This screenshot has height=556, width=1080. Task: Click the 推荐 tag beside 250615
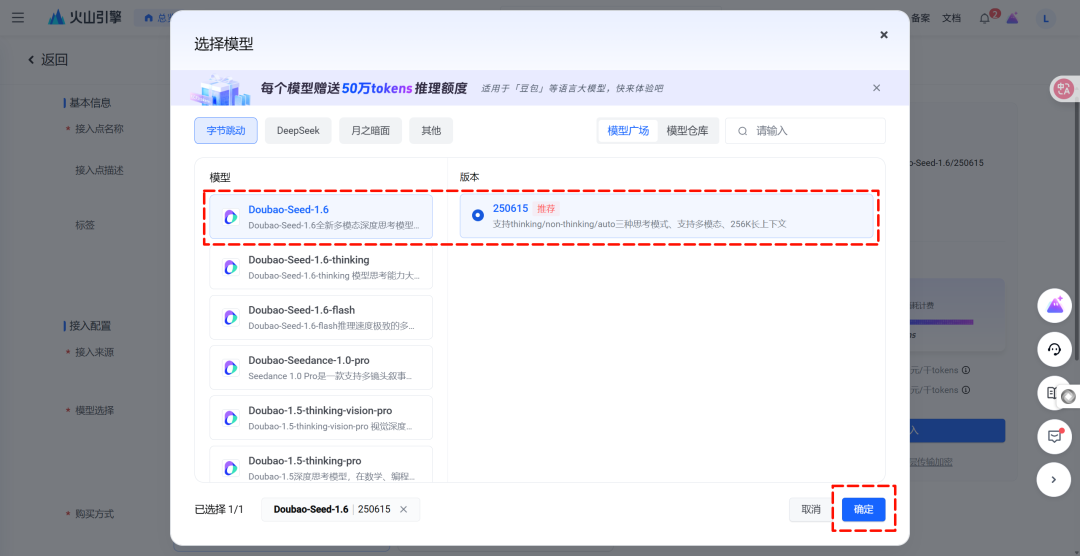(546, 209)
